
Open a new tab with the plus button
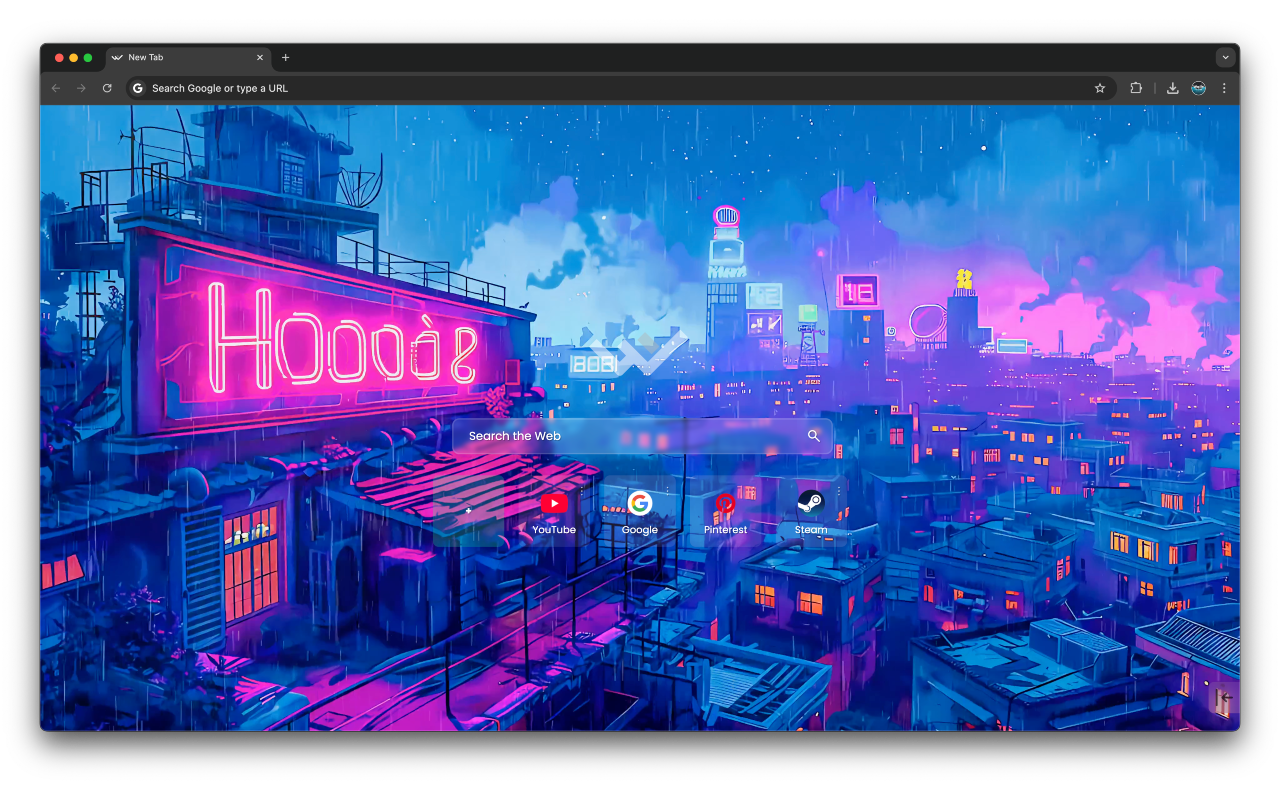[x=285, y=58]
